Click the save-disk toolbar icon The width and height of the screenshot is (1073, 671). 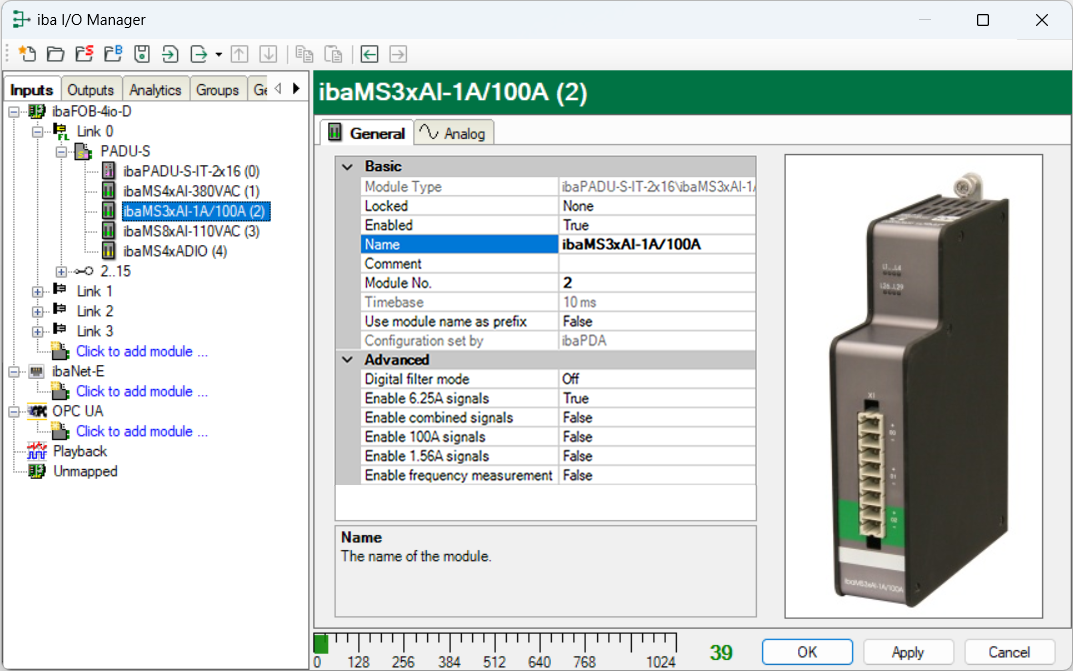point(142,54)
